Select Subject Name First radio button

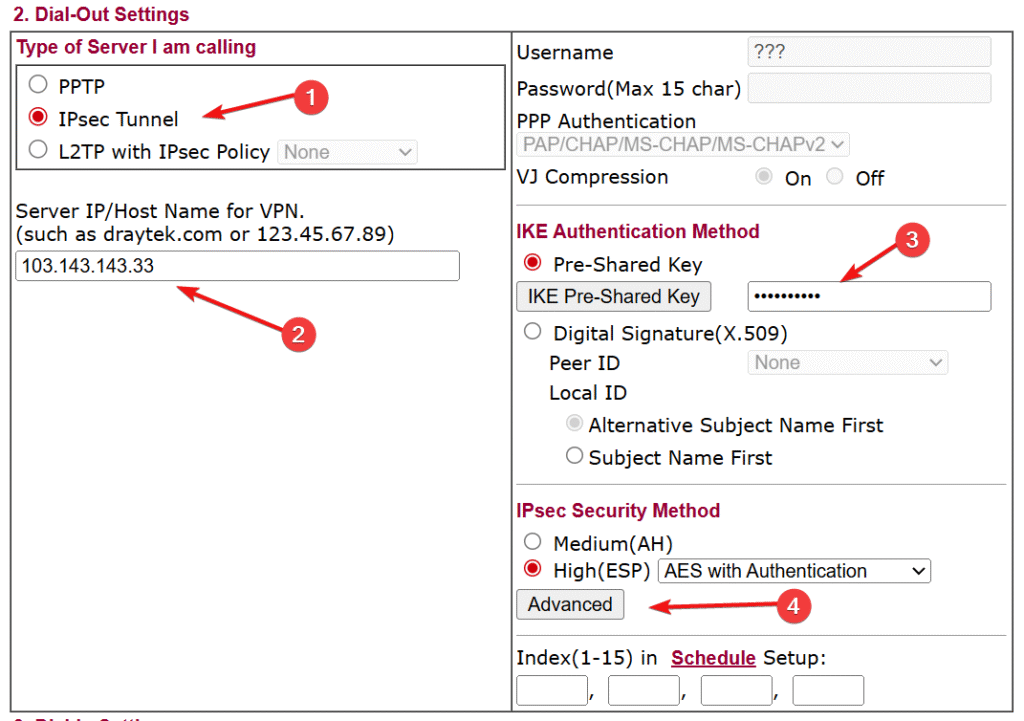(574, 456)
